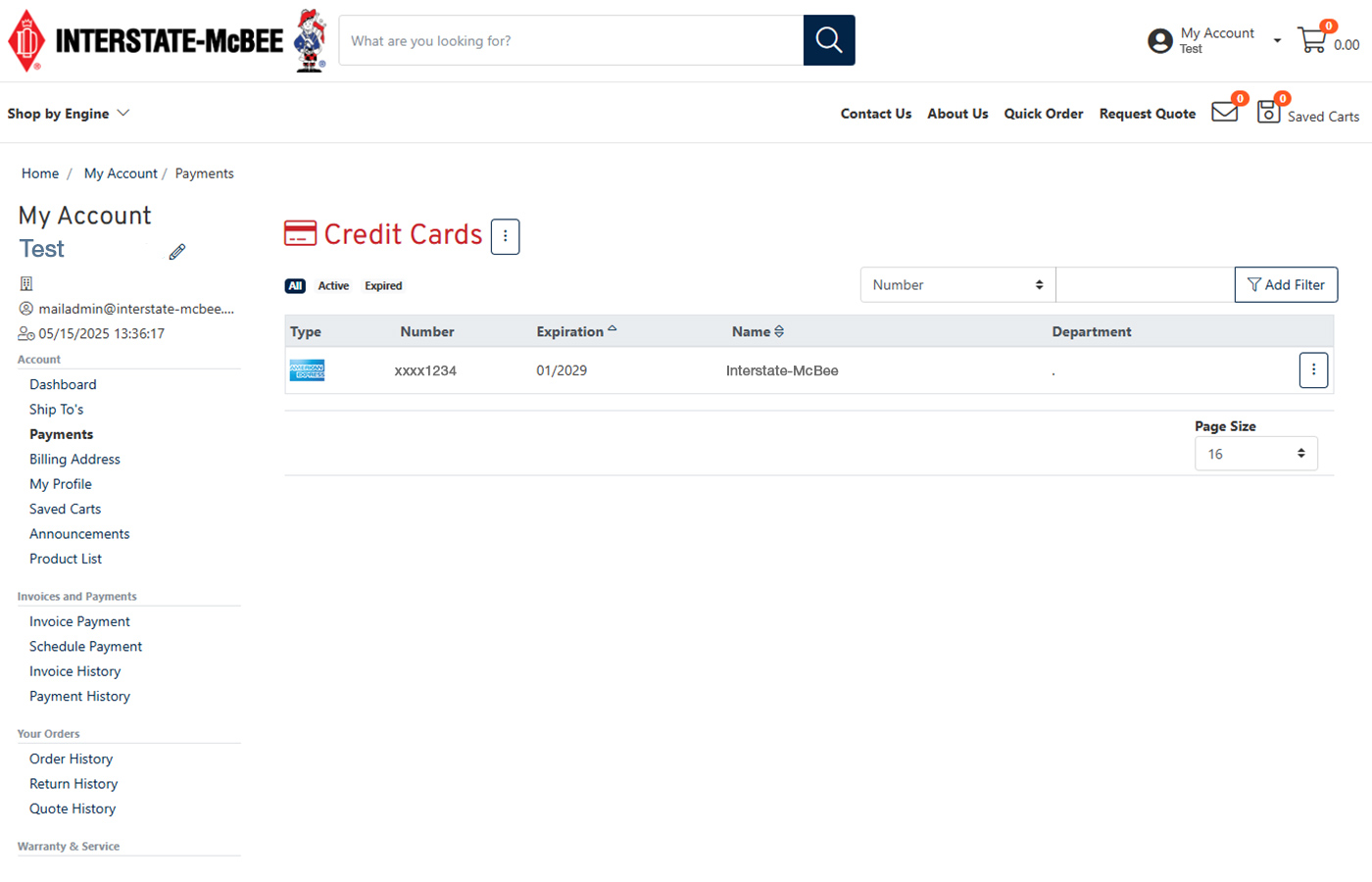This screenshot has width=1372, height=882.
Task: Click the American Express card logo
Action: [x=307, y=370]
